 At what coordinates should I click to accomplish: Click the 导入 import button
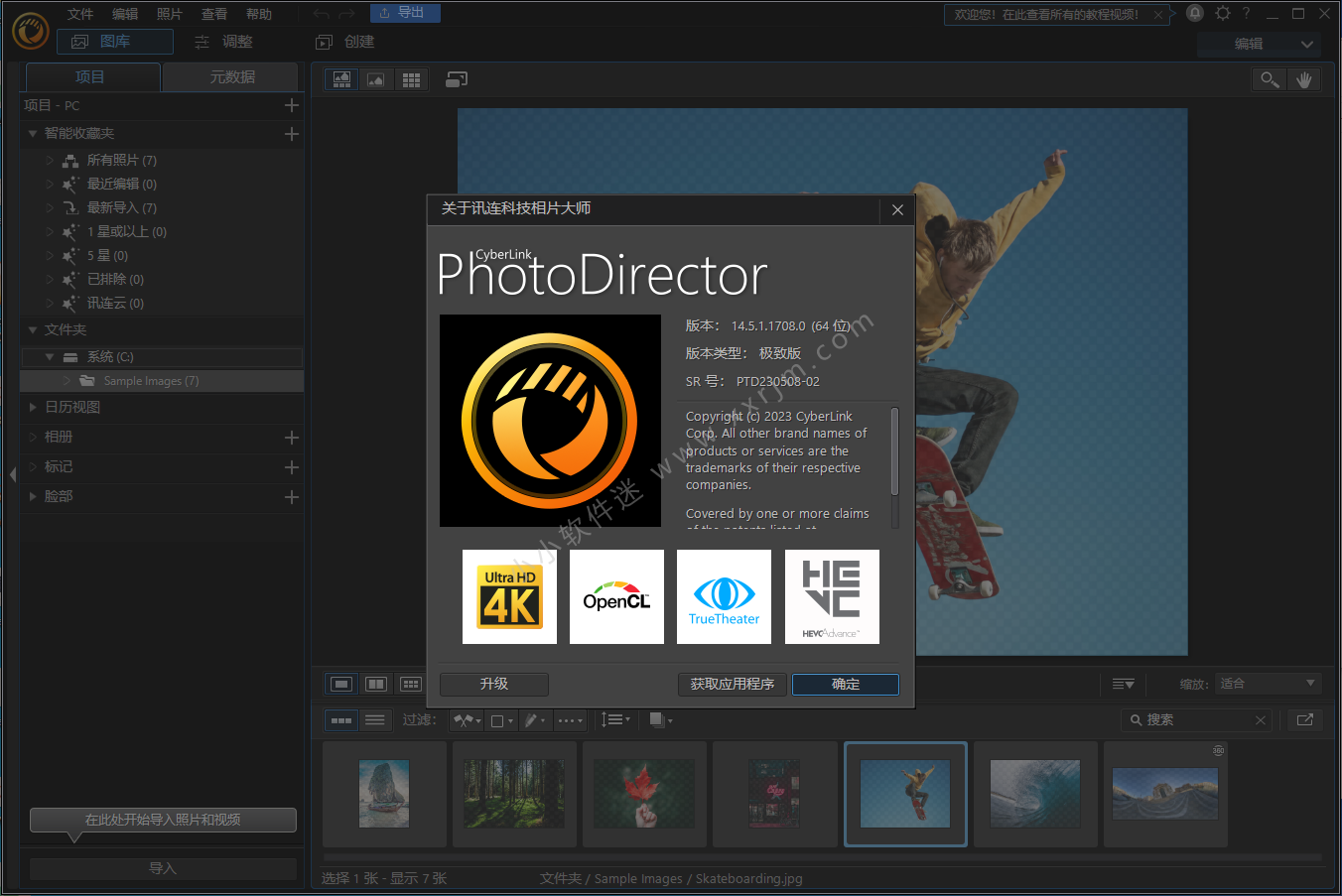tap(163, 868)
